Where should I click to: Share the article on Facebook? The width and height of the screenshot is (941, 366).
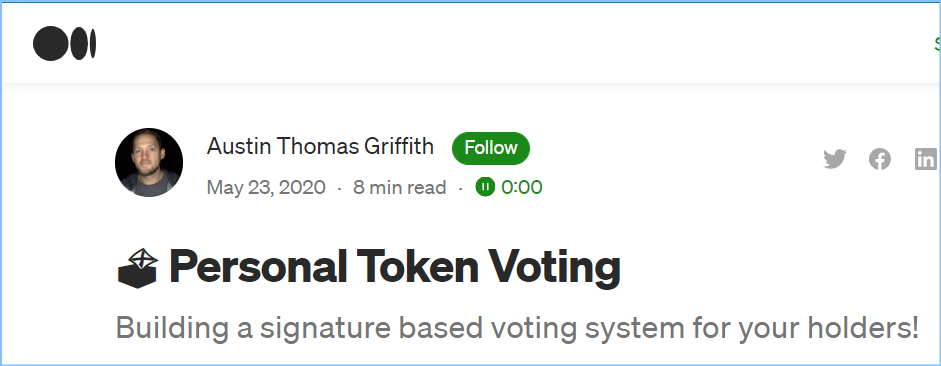coord(880,160)
